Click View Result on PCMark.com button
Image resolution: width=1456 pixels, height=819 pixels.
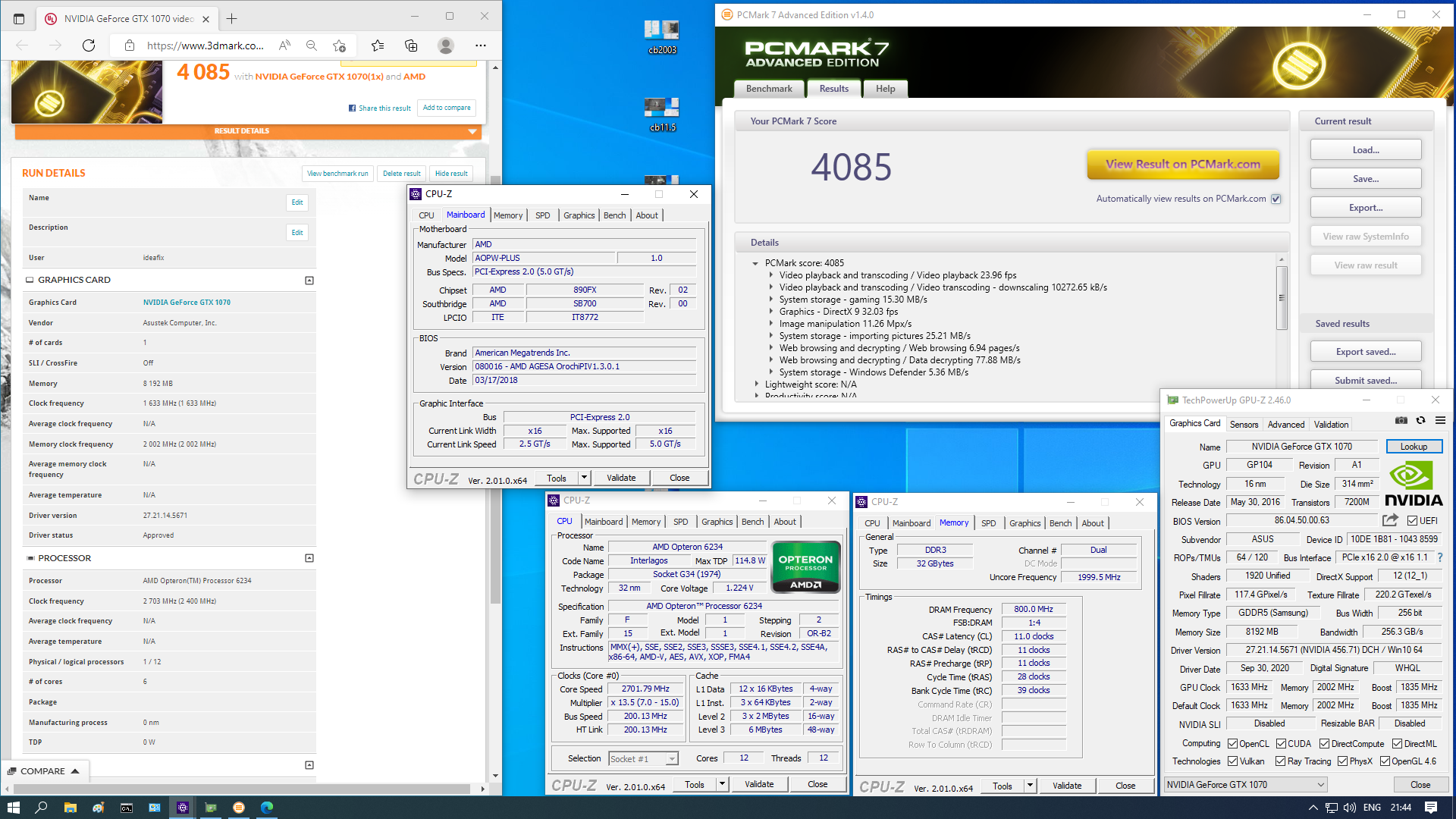pyautogui.click(x=1183, y=164)
